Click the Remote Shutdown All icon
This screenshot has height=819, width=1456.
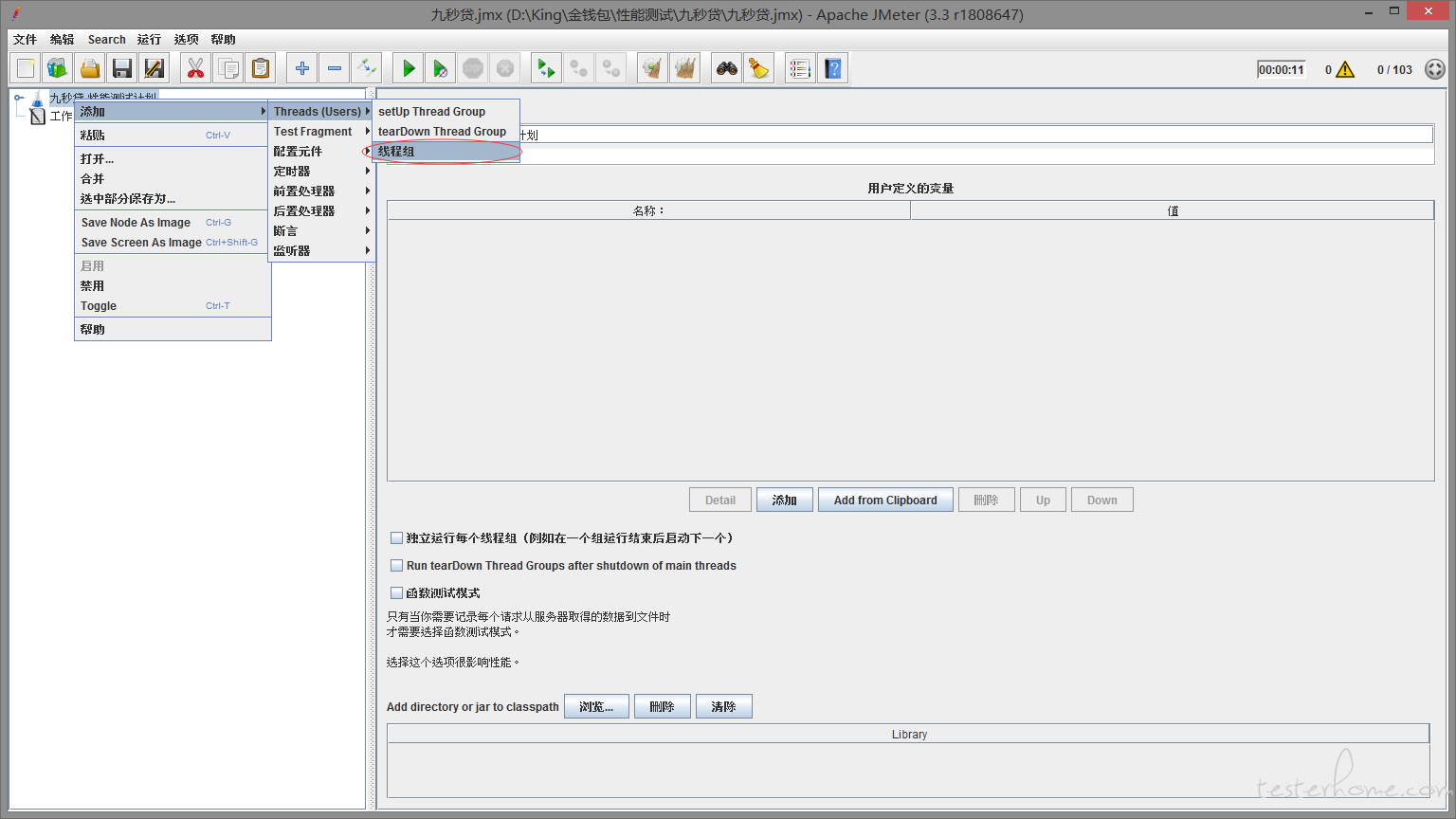[611, 68]
